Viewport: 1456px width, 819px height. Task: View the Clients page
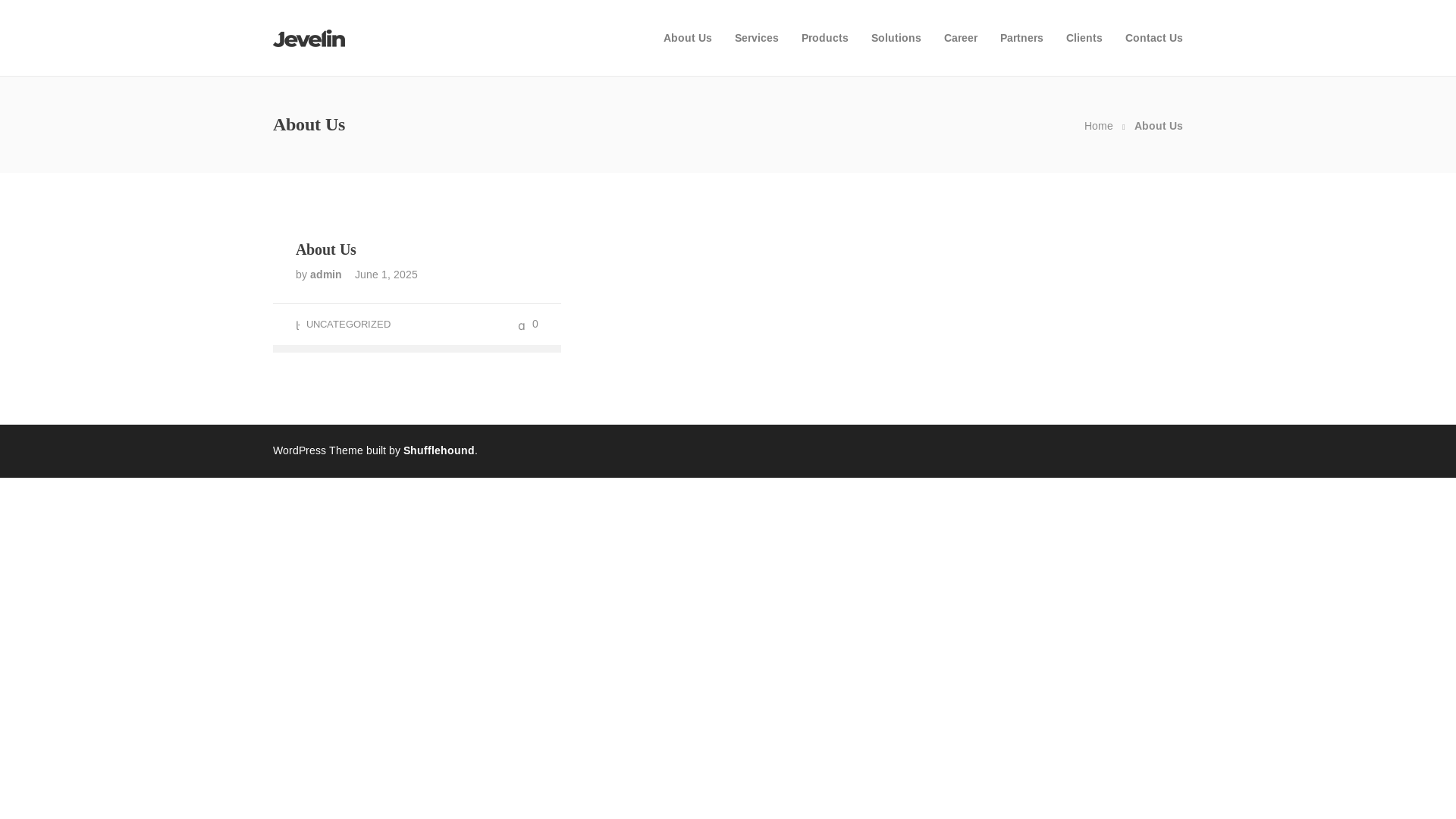pyautogui.click(x=1084, y=38)
